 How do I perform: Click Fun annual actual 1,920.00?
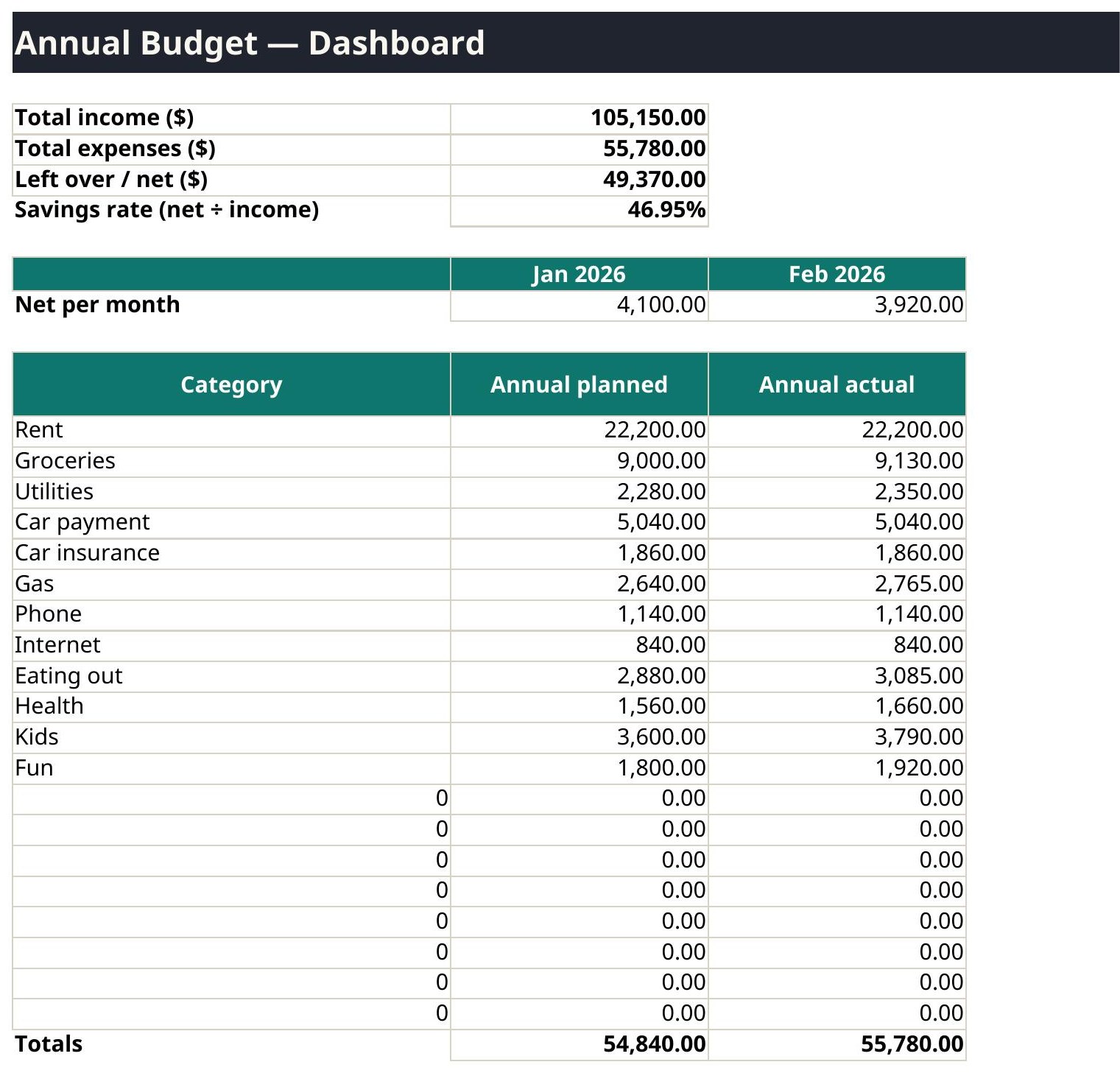point(837,769)
